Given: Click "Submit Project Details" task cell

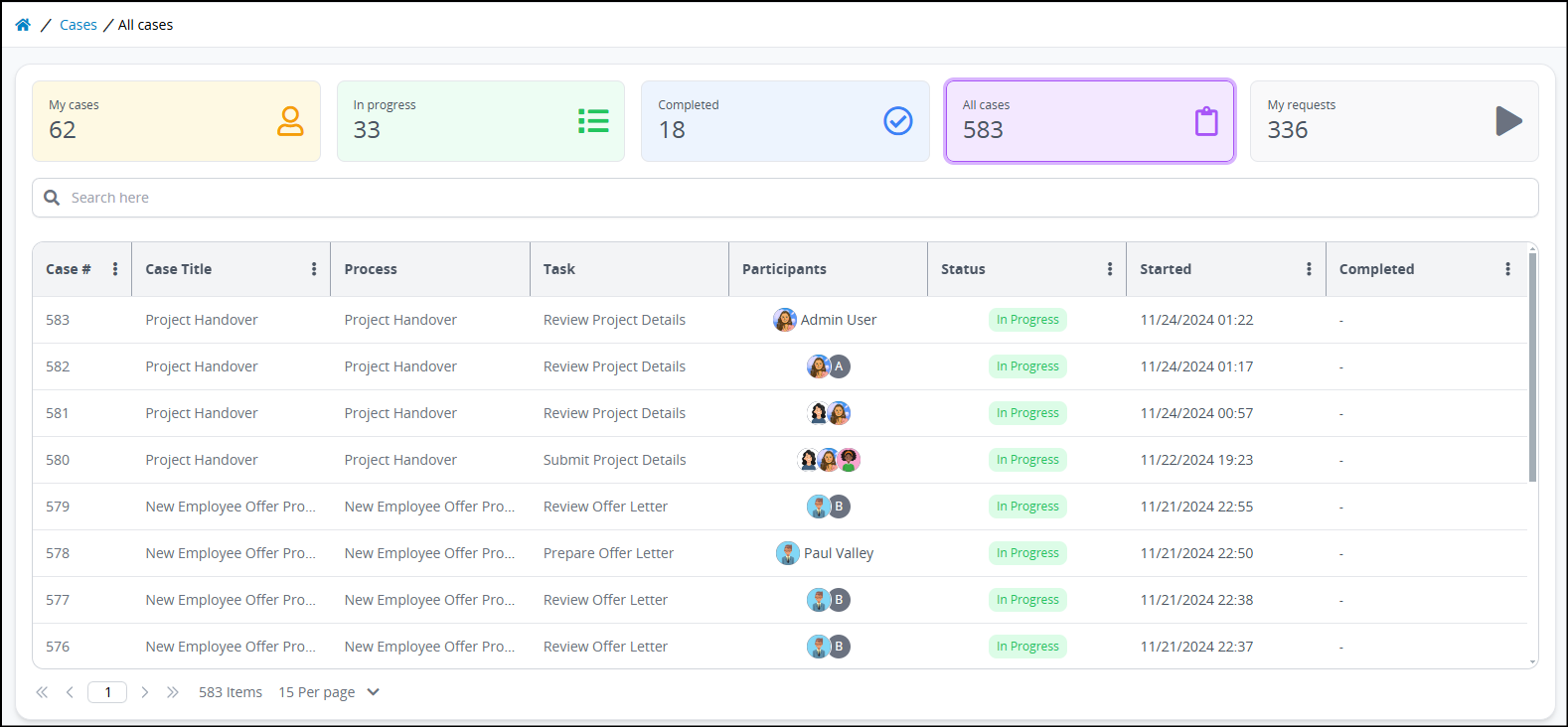Looking at the screenshot, I should (614, 460).
